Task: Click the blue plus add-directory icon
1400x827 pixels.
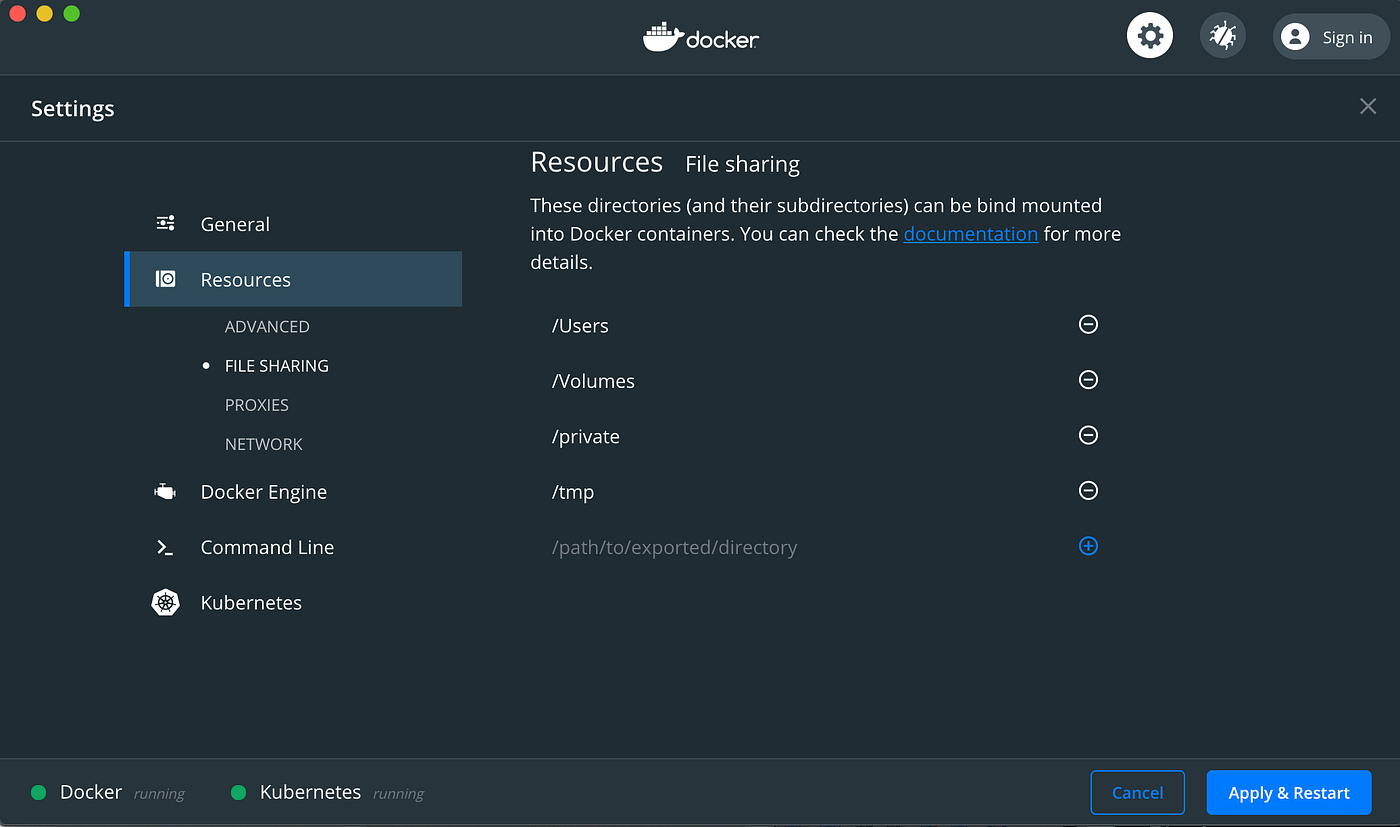Action: (x=1088, y=546)
